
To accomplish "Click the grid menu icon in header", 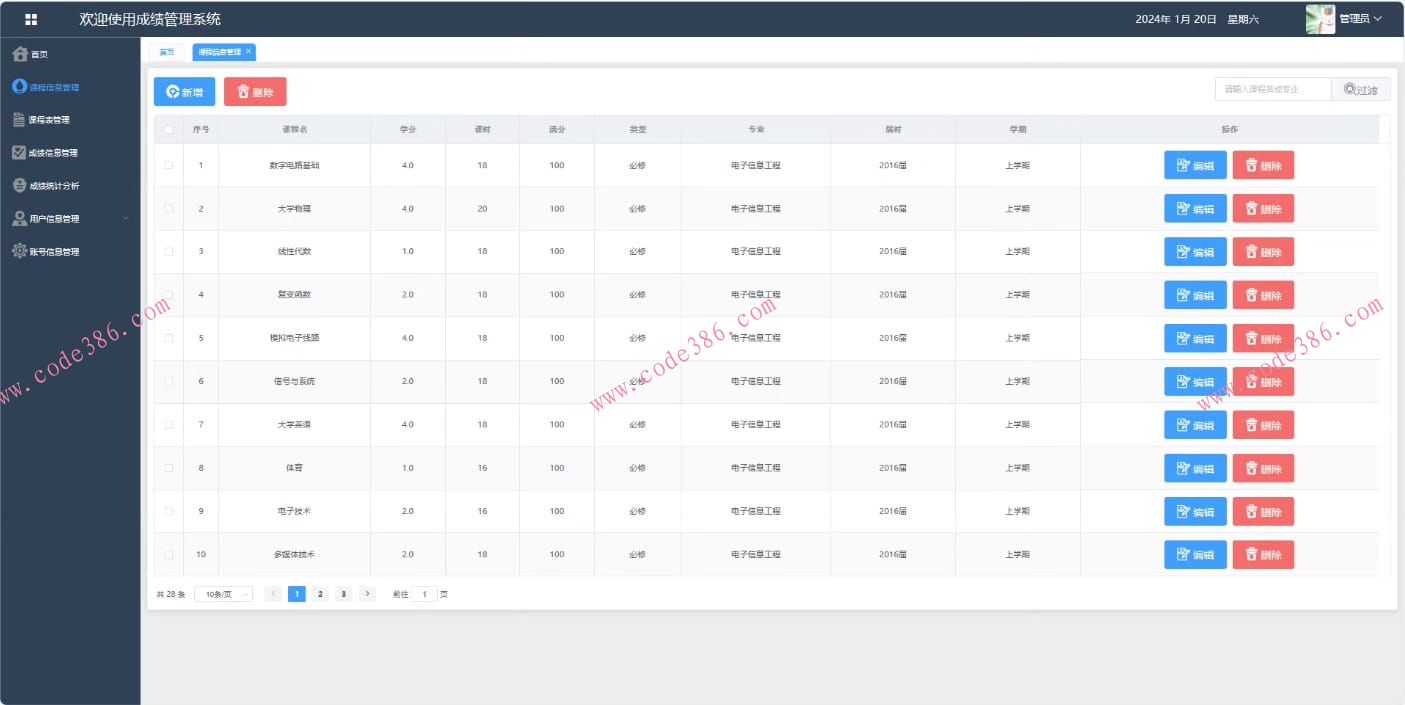I will [31, 19].
